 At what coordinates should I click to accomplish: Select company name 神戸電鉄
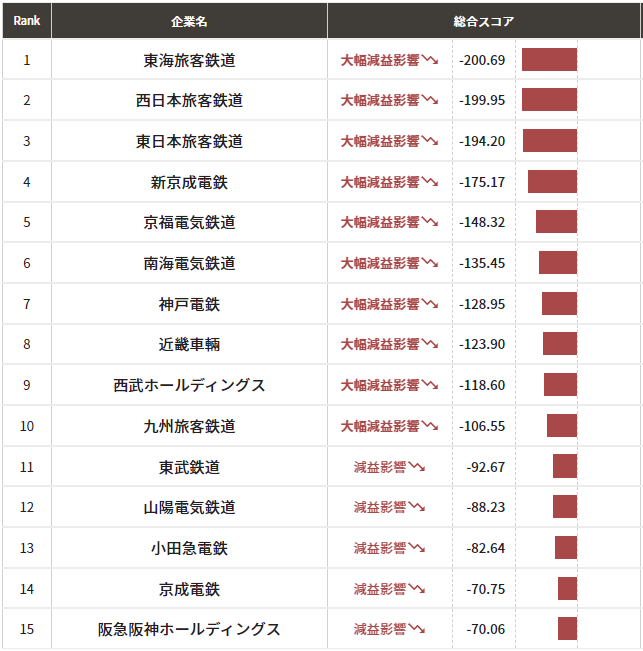(x=189, y=304)
